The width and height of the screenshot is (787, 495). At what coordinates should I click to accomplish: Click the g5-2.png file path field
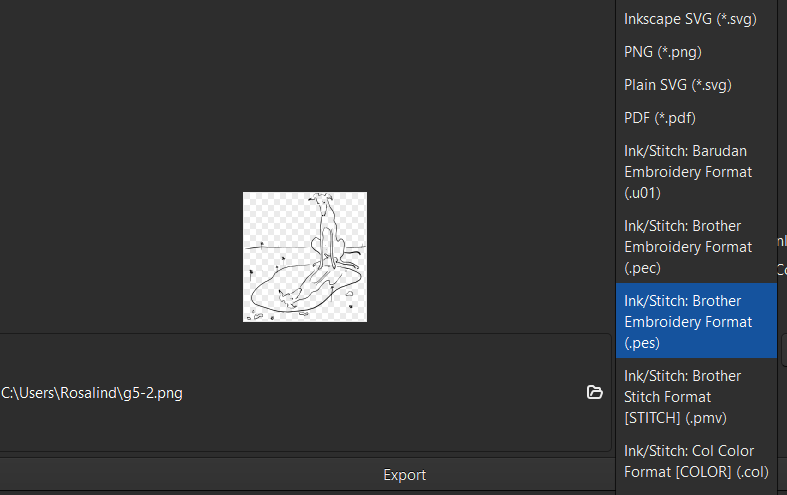coord(290,393)
